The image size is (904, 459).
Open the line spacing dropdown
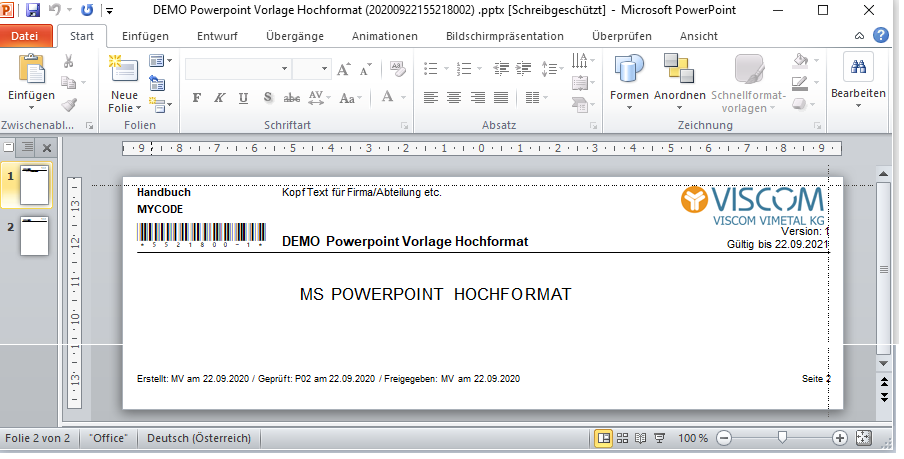(x=552, y=69)
